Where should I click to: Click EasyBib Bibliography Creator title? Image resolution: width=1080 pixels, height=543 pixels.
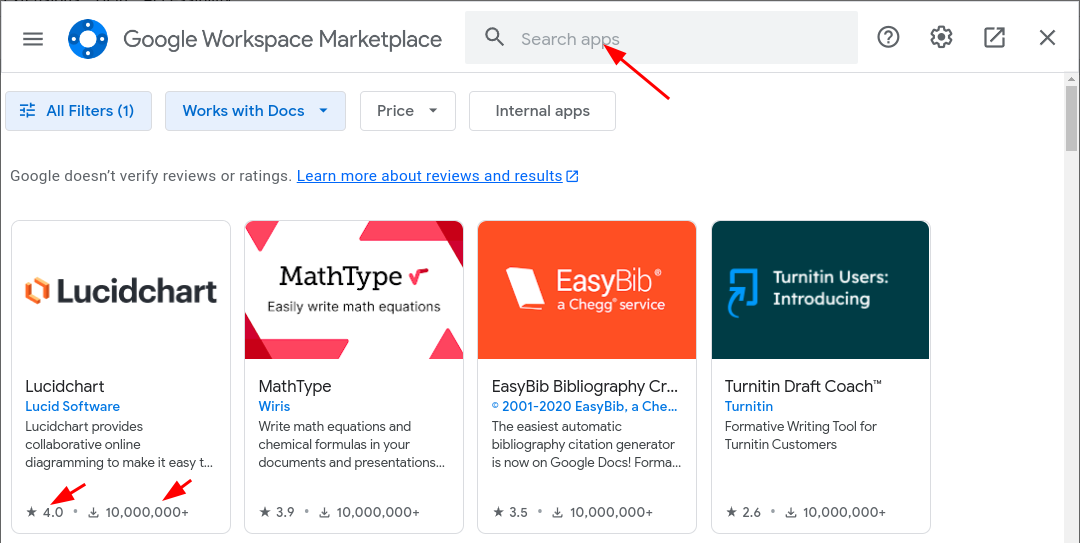(585, 387)
